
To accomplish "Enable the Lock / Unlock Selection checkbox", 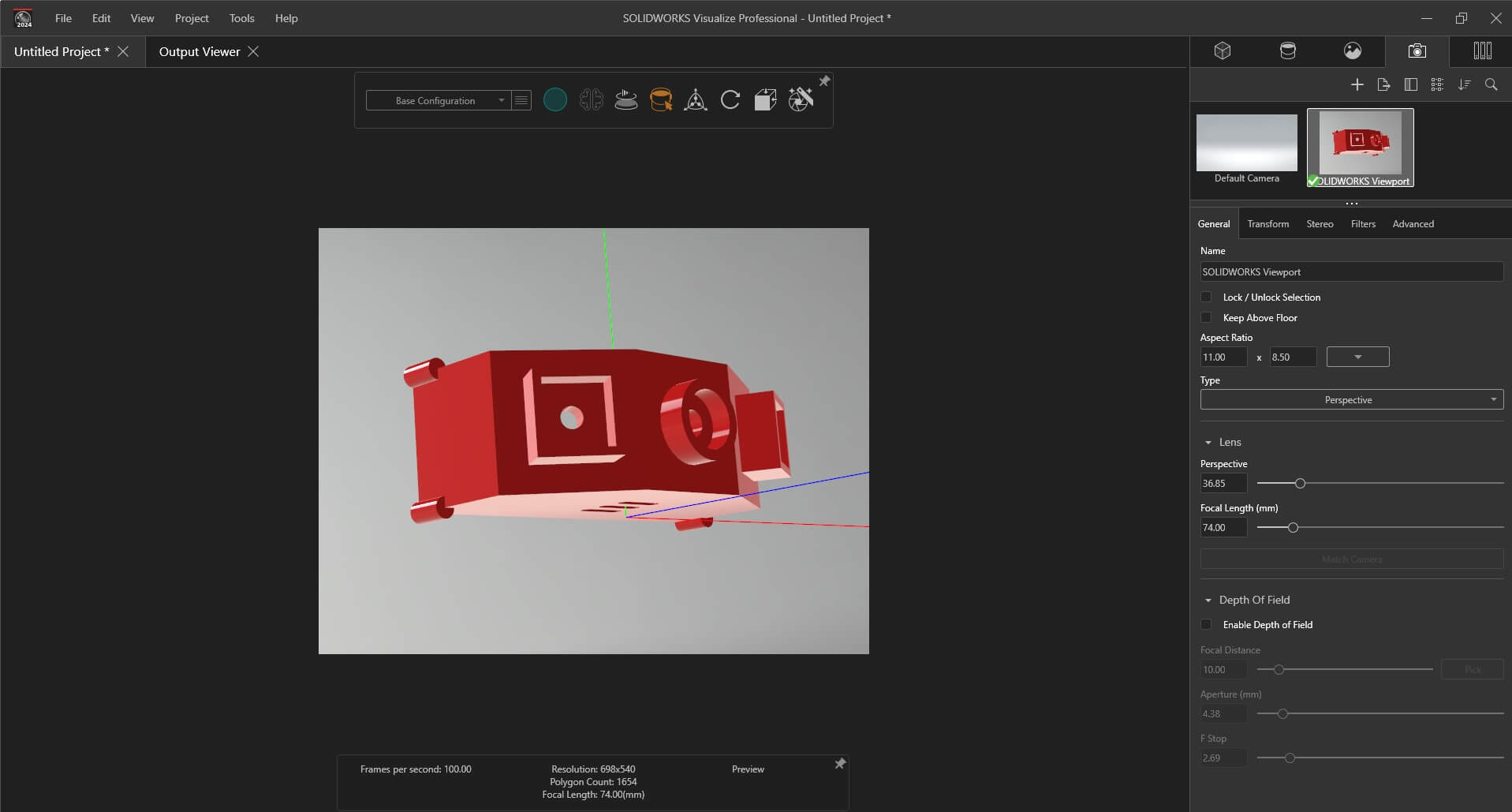I will click(1206, 297).
